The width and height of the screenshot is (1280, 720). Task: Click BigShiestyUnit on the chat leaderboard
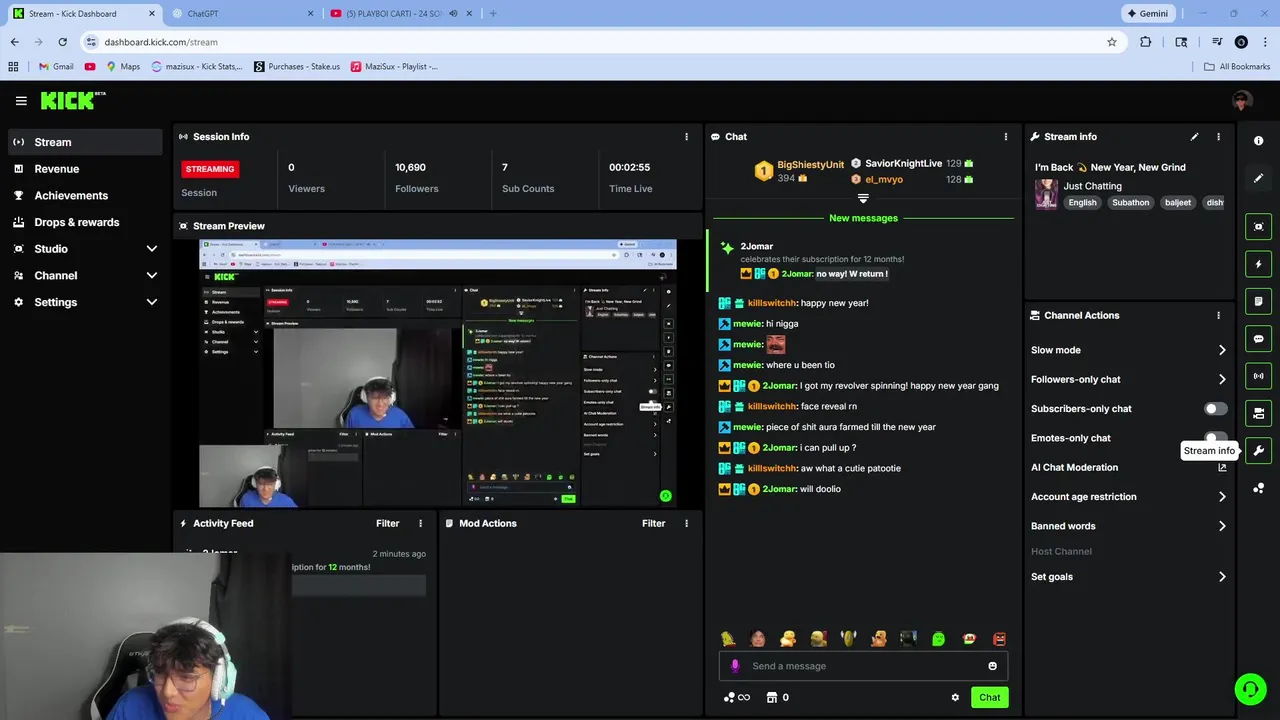point(810,165)
